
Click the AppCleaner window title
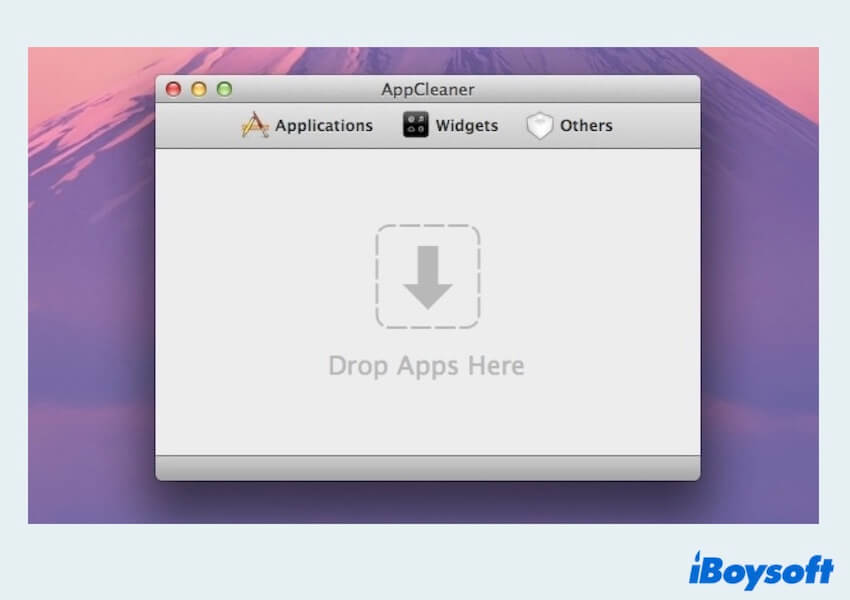pyautogui.click(x=428, y=89)
